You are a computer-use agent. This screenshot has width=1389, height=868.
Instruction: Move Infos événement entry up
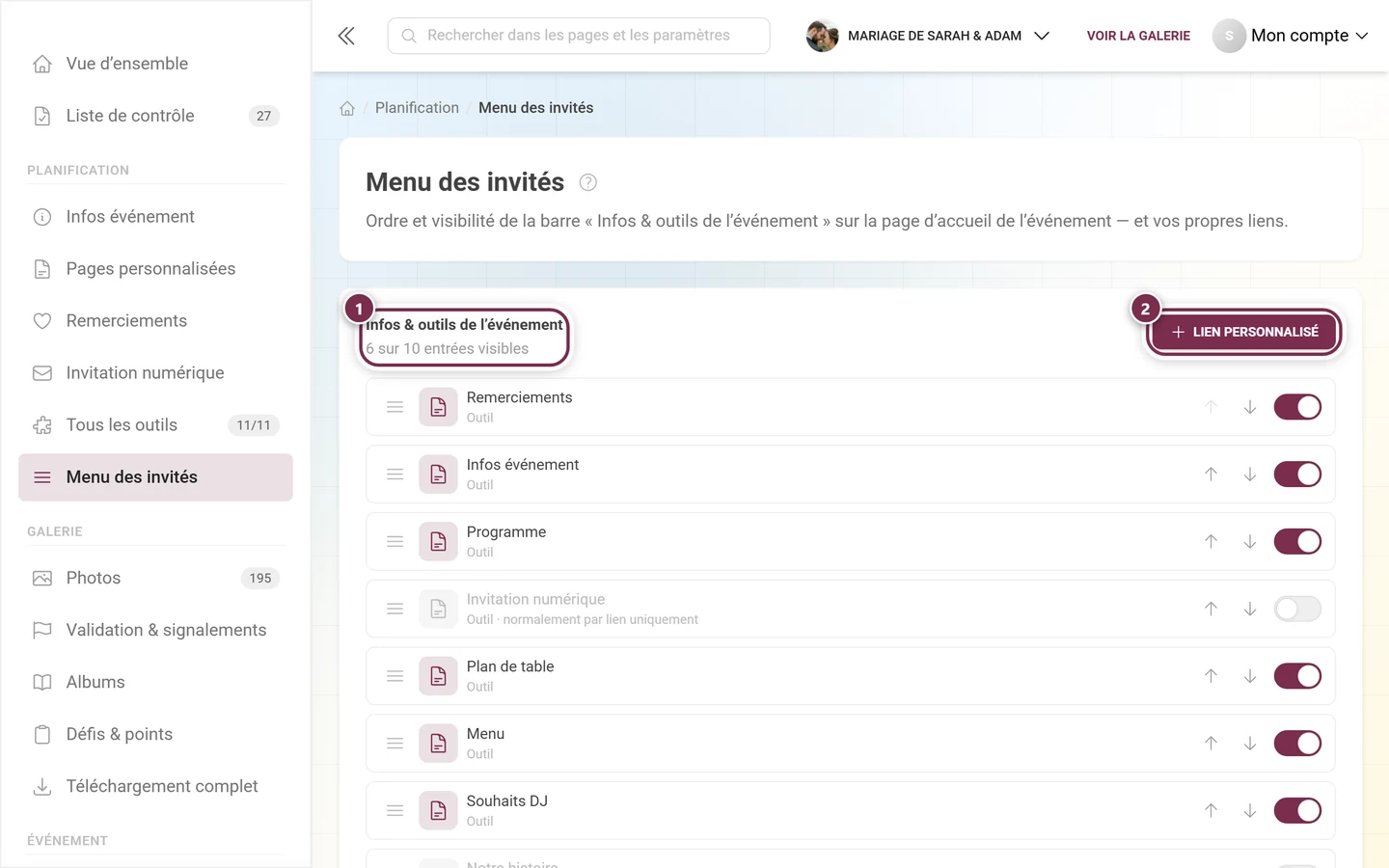tap(1211, 475)
